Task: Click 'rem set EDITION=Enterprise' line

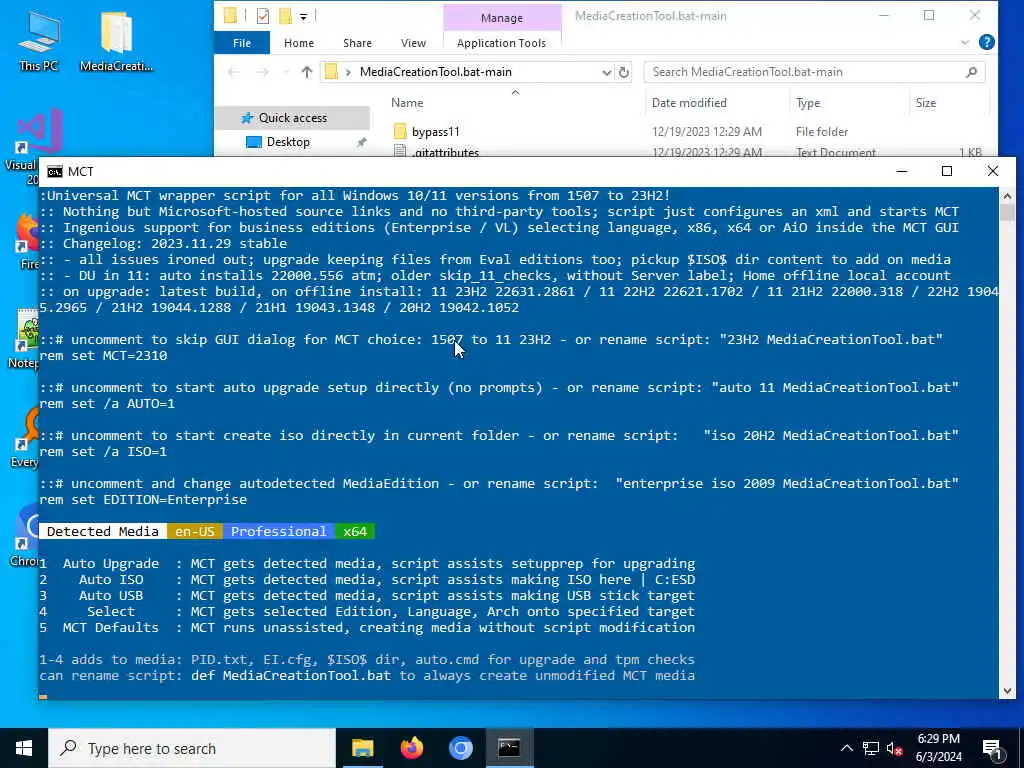Action: pos(143,500)
